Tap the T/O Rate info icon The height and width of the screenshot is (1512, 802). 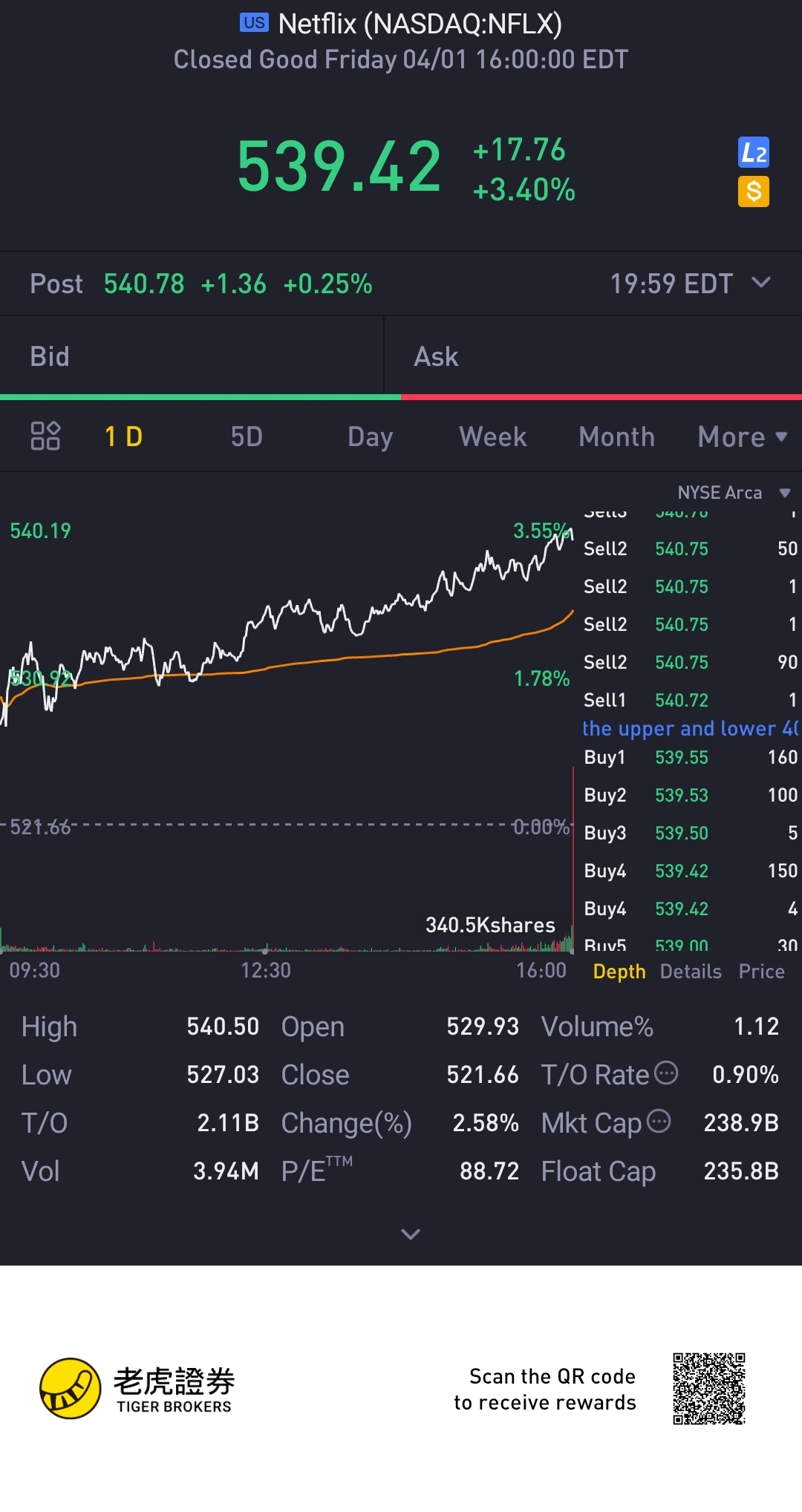click(666, 1073)
